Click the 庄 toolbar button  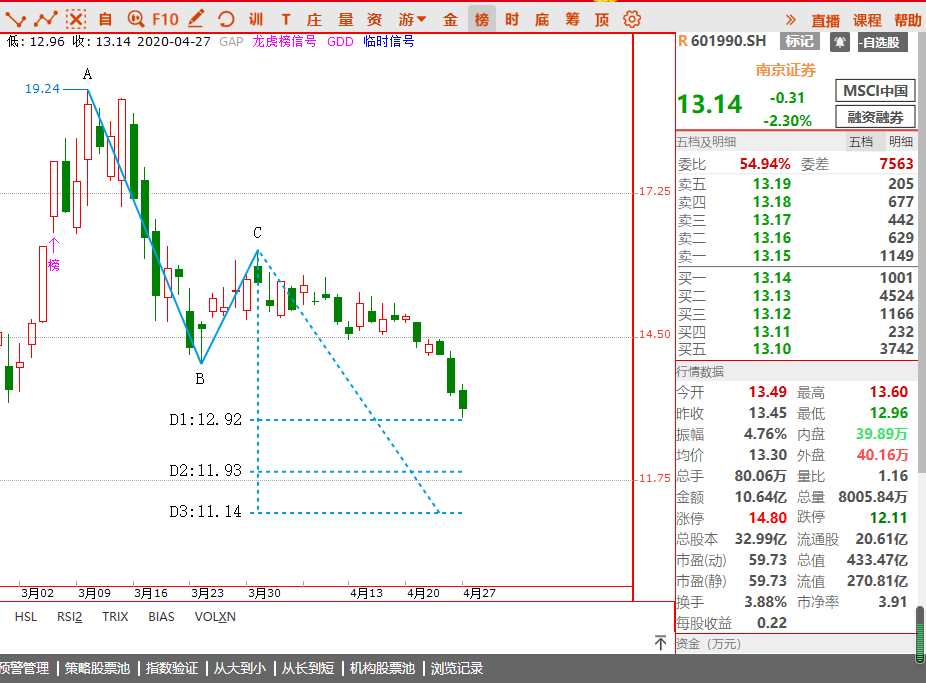tap(314, 19)
